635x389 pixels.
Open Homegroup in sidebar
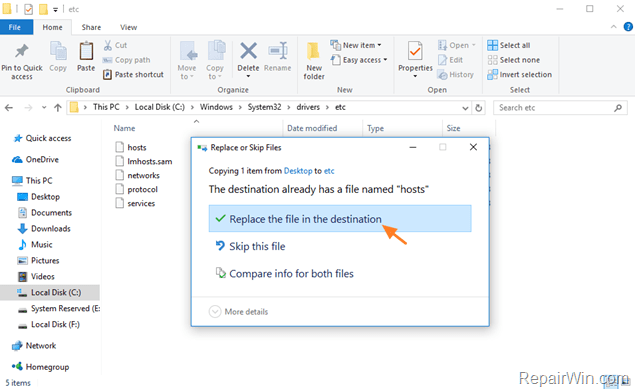(40, 367)
